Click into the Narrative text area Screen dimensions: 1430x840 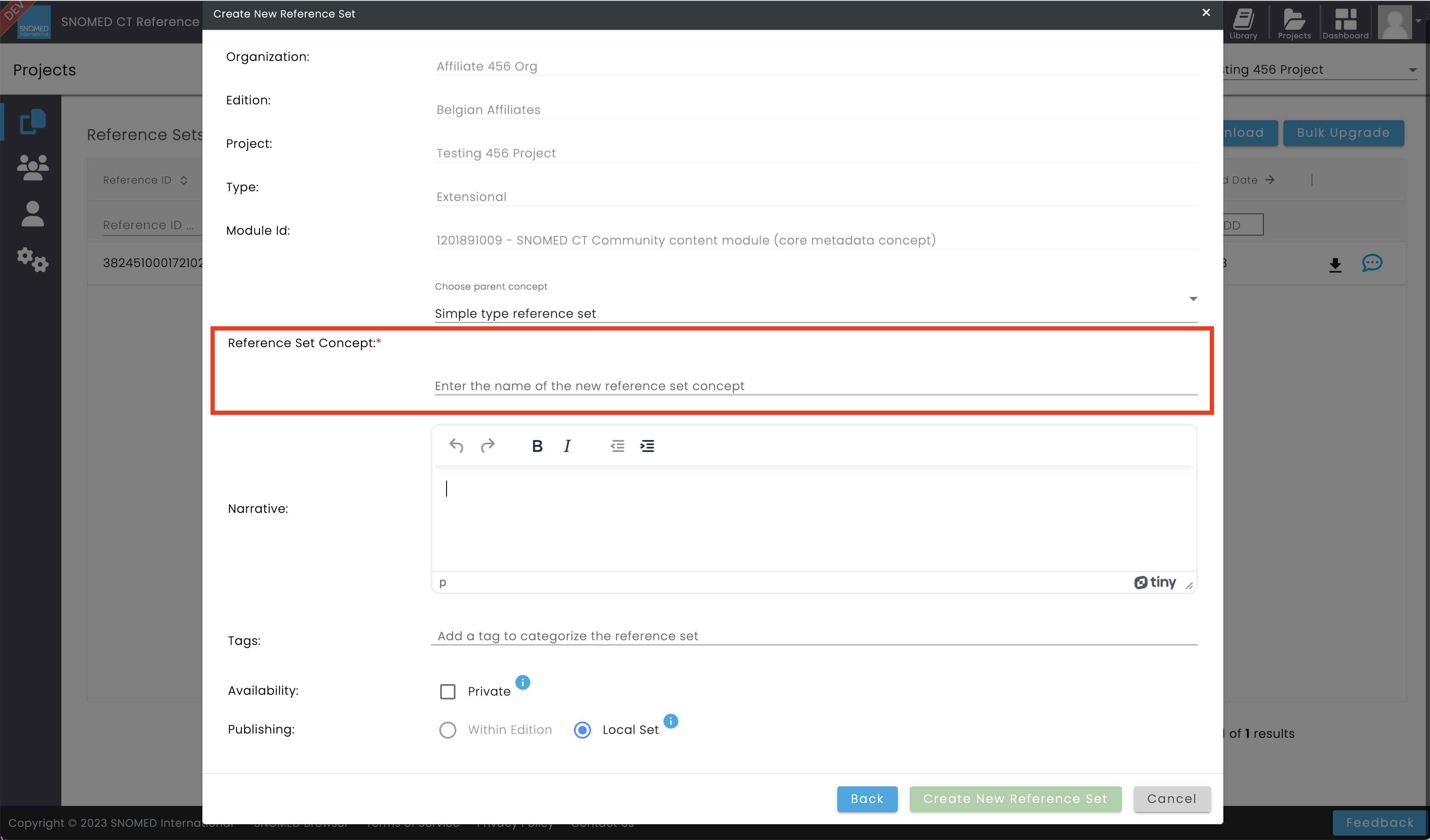click(x=814, y=519)
